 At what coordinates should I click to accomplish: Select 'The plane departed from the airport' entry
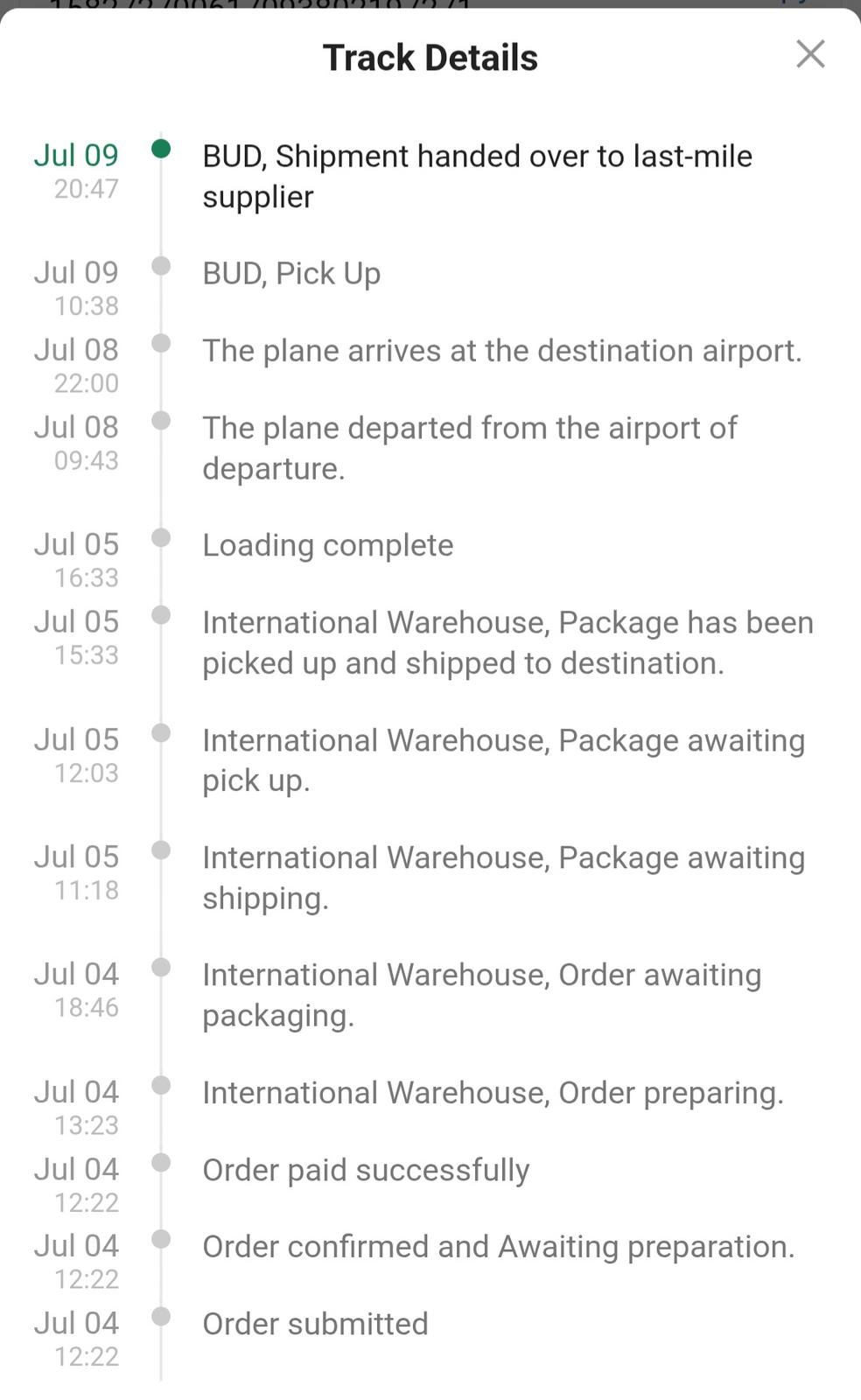click(469, 448)
